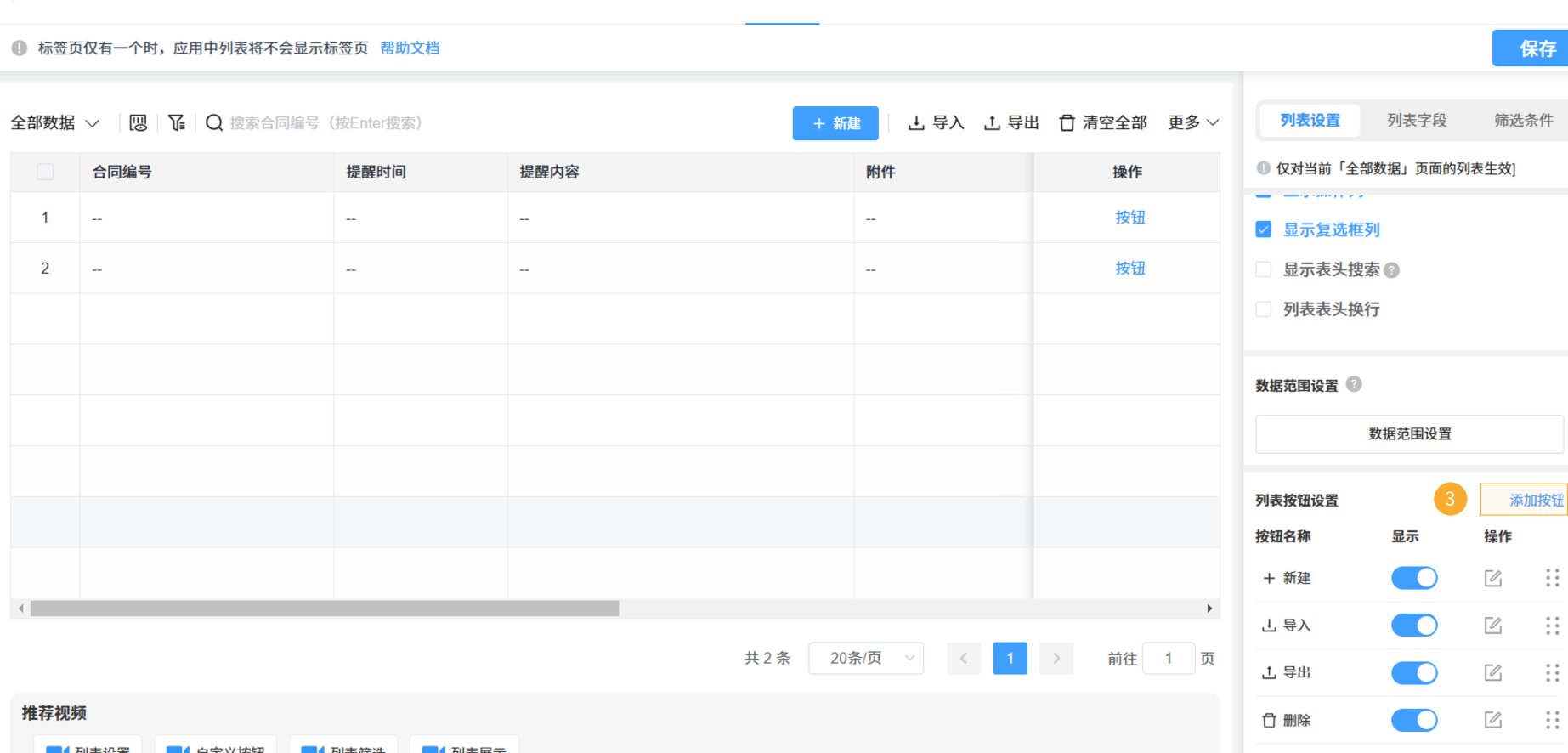Image resolution: width=1568 pixels, height=753 pixels.
Task: Focus the 前往 page number input
Action: [1169, 658]
